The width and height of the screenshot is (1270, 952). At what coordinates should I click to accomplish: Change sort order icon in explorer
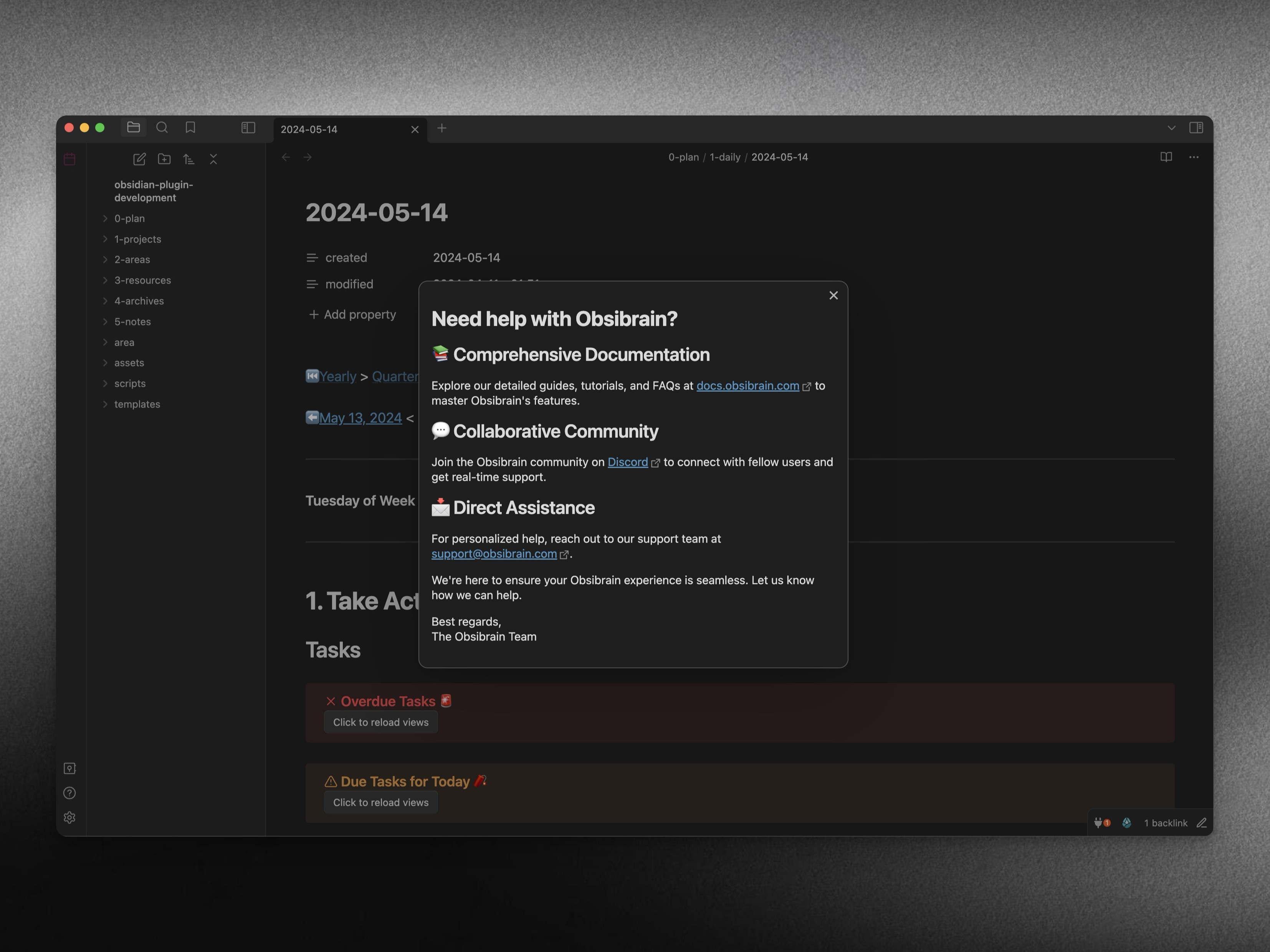click(189, 159)
